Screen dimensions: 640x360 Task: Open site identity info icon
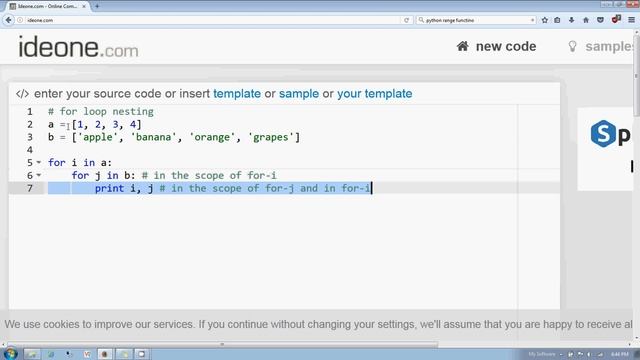(x=20, y=20)
